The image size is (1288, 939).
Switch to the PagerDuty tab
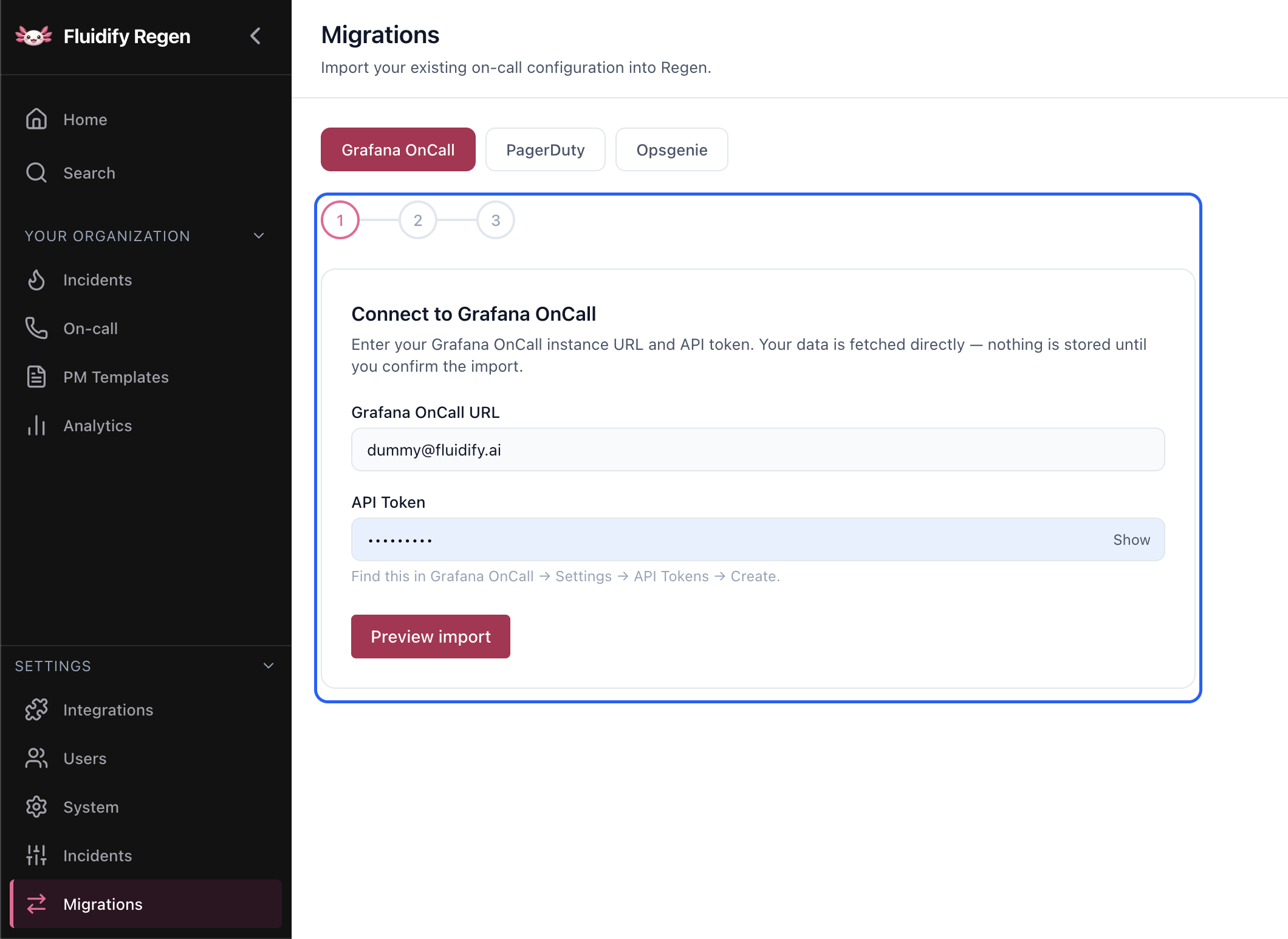tap(546, 149)
